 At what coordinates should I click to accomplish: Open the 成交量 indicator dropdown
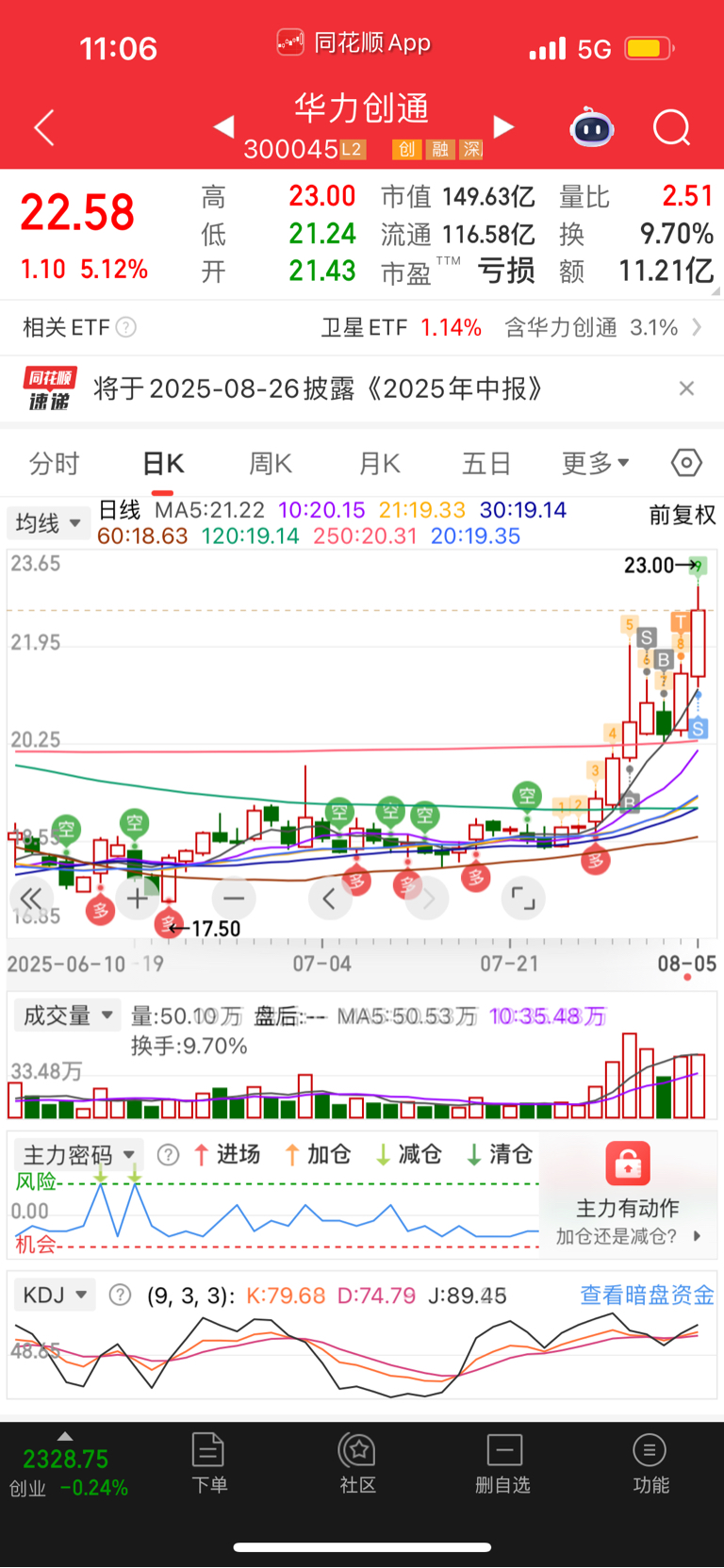click(67, 1015)
